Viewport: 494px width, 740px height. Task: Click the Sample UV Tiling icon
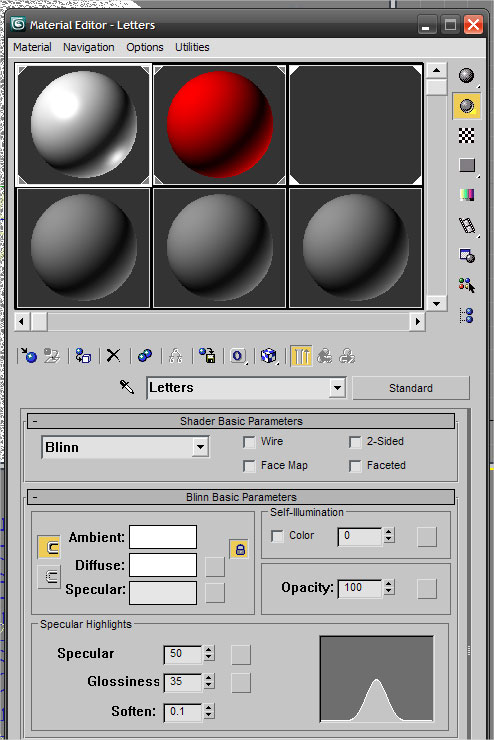(466, 165)
